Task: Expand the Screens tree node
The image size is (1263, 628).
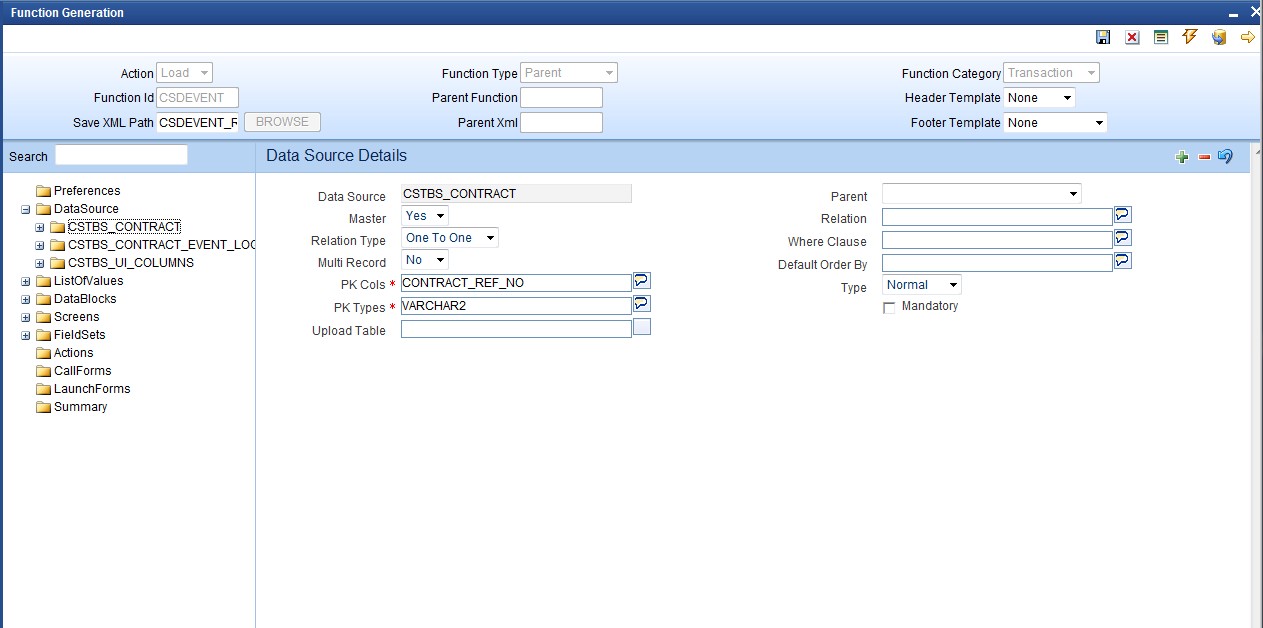Action: [x=25, y=317]
